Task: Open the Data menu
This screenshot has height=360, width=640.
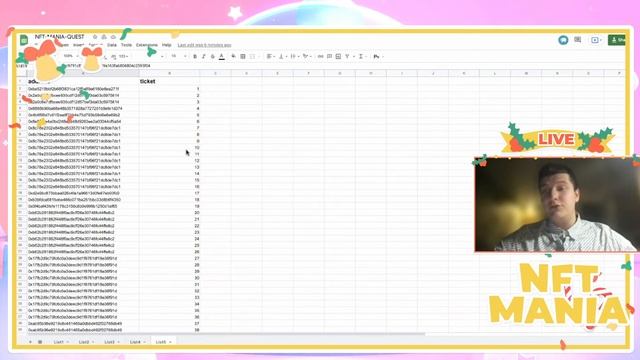Action: pos(112,45)
